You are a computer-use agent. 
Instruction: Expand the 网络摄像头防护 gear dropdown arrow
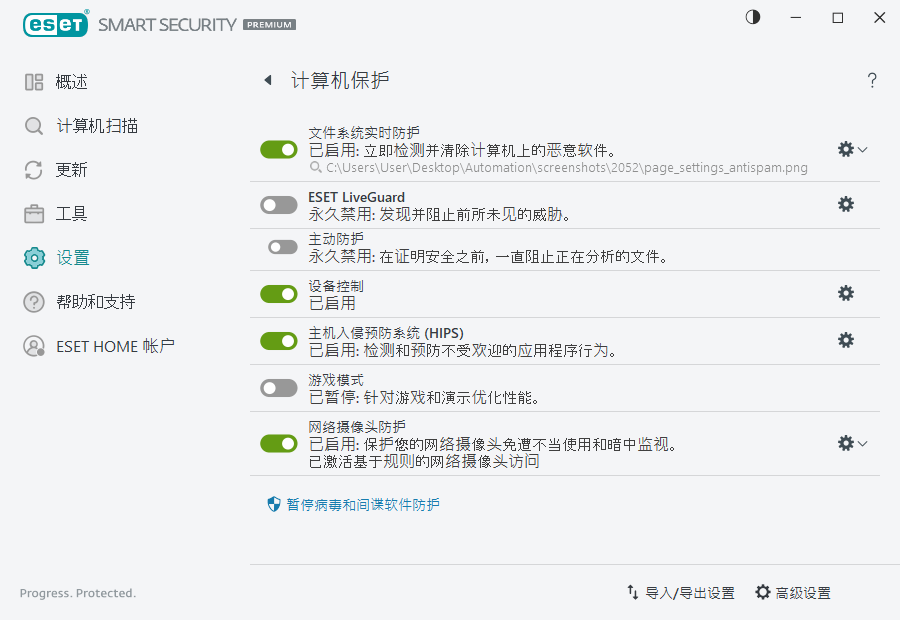(x=861, y=443)
